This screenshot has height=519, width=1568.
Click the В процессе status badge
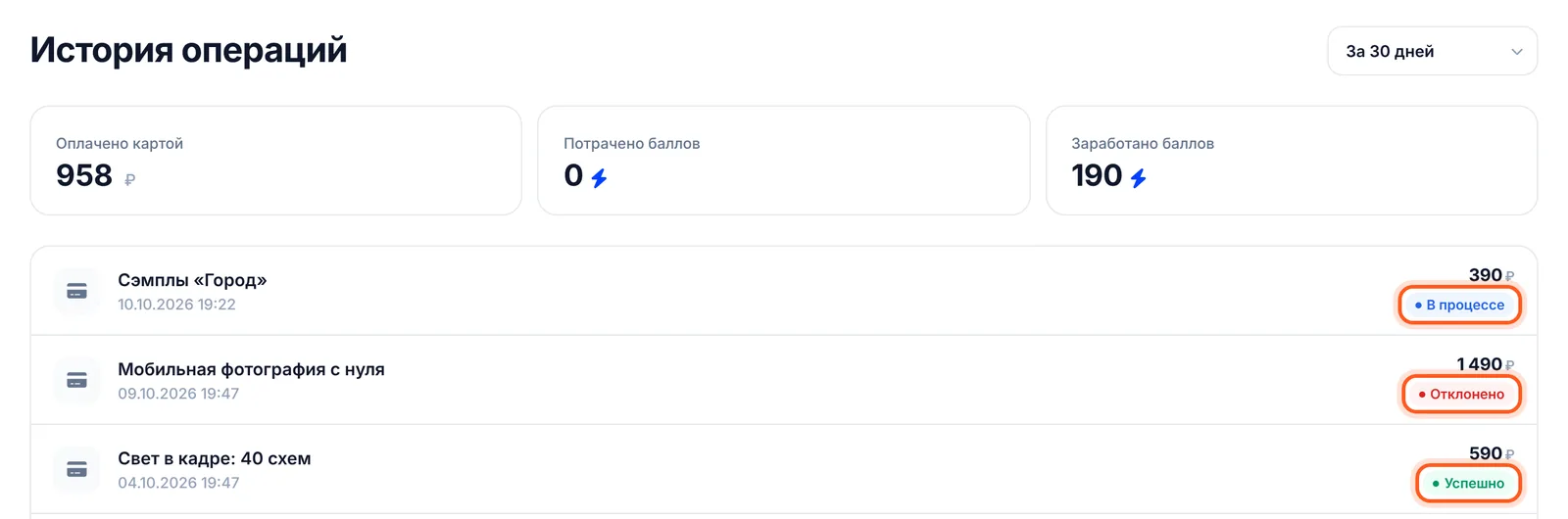[1459, 305]
